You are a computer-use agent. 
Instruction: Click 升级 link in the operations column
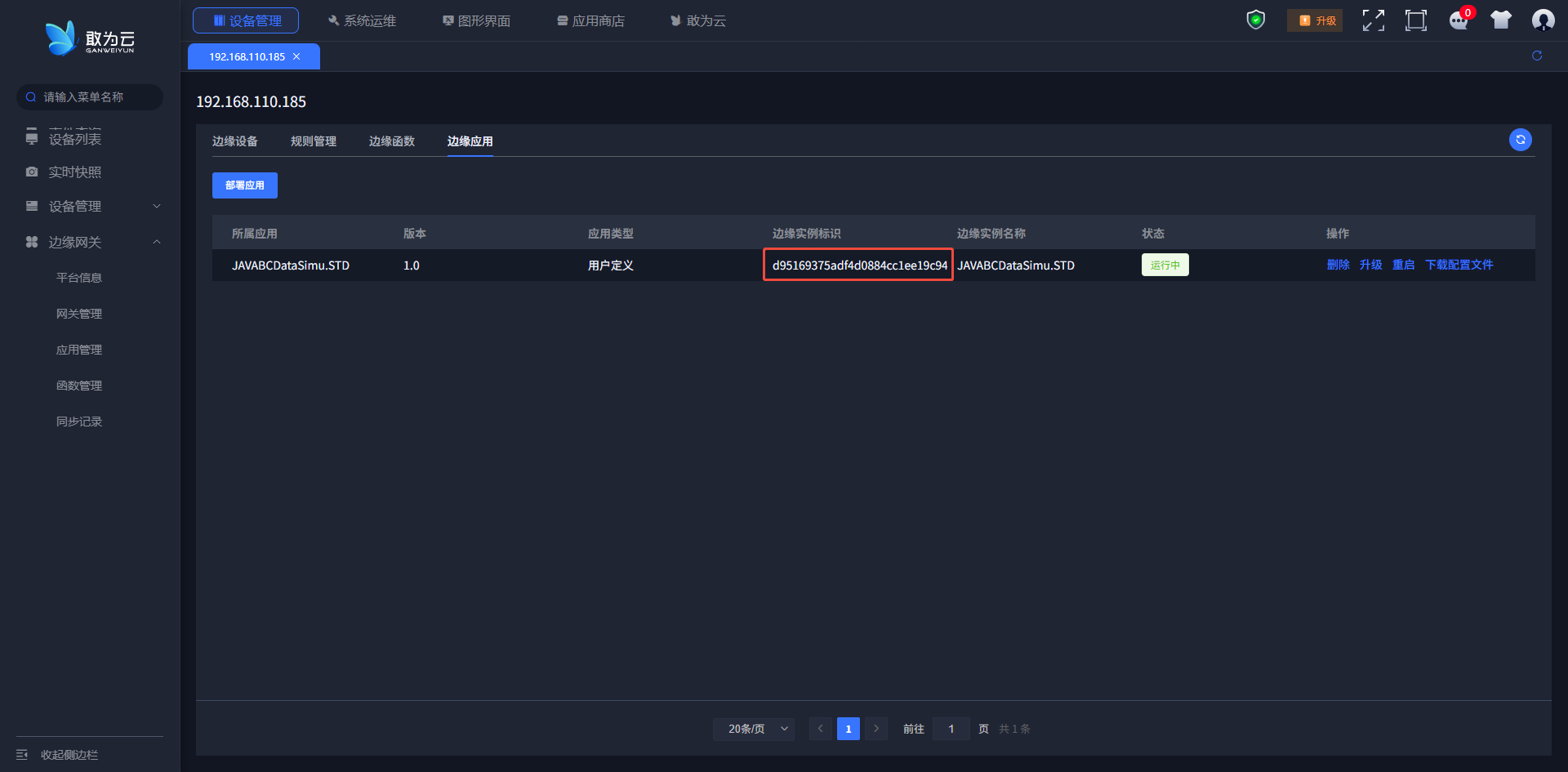pyautogui.click(x=1370, y=265)
